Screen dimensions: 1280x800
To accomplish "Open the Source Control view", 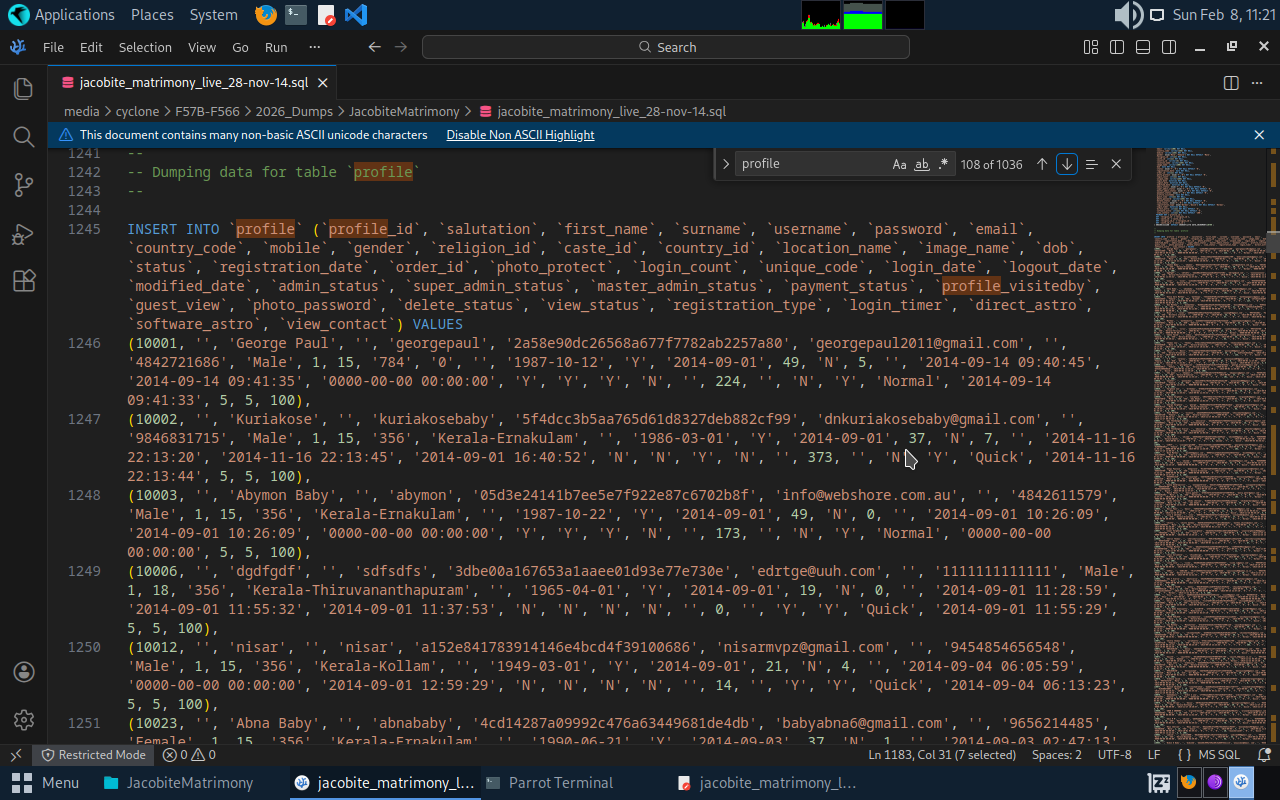I will 23,184.
